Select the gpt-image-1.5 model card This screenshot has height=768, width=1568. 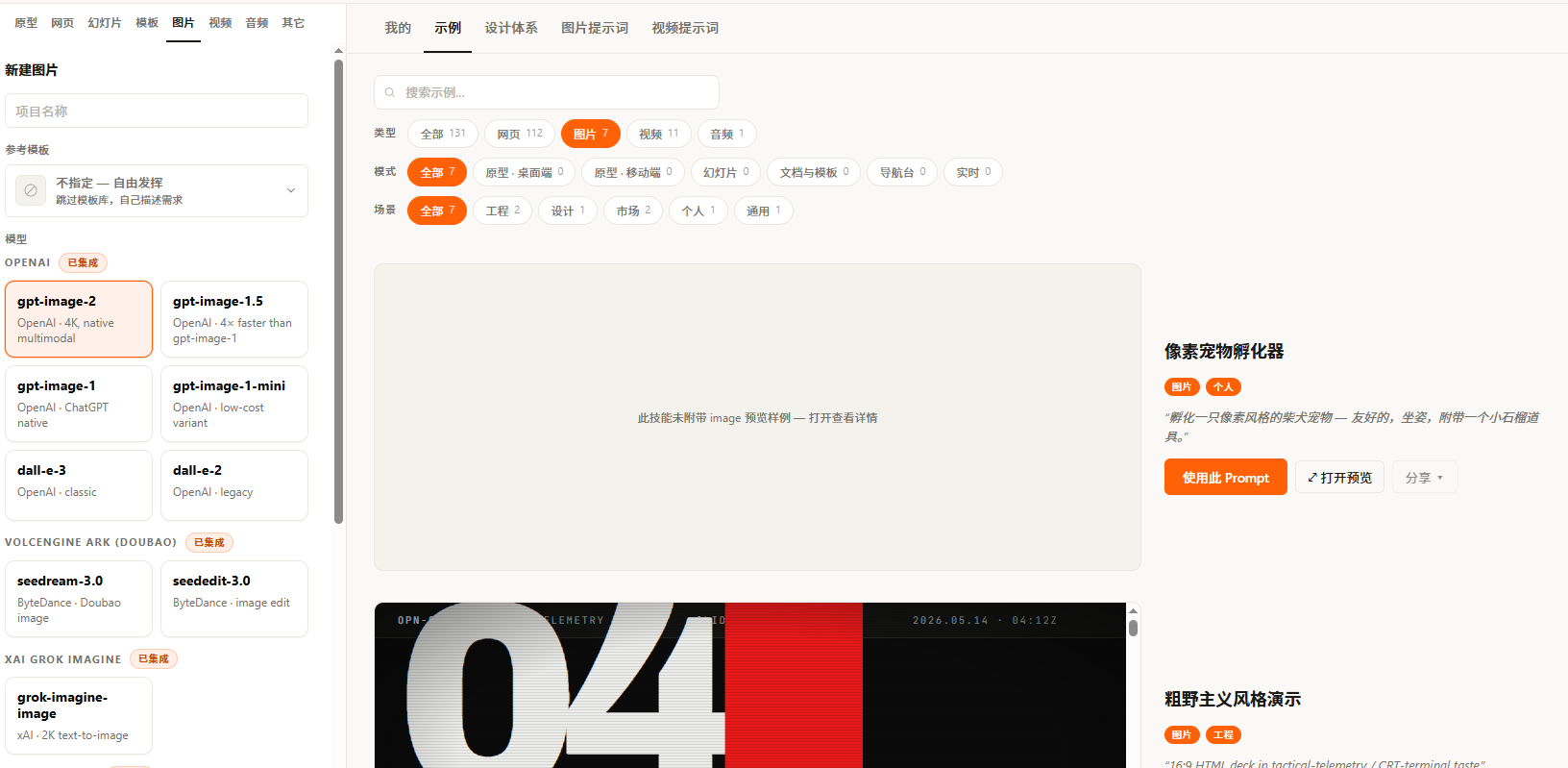(234, 319)
